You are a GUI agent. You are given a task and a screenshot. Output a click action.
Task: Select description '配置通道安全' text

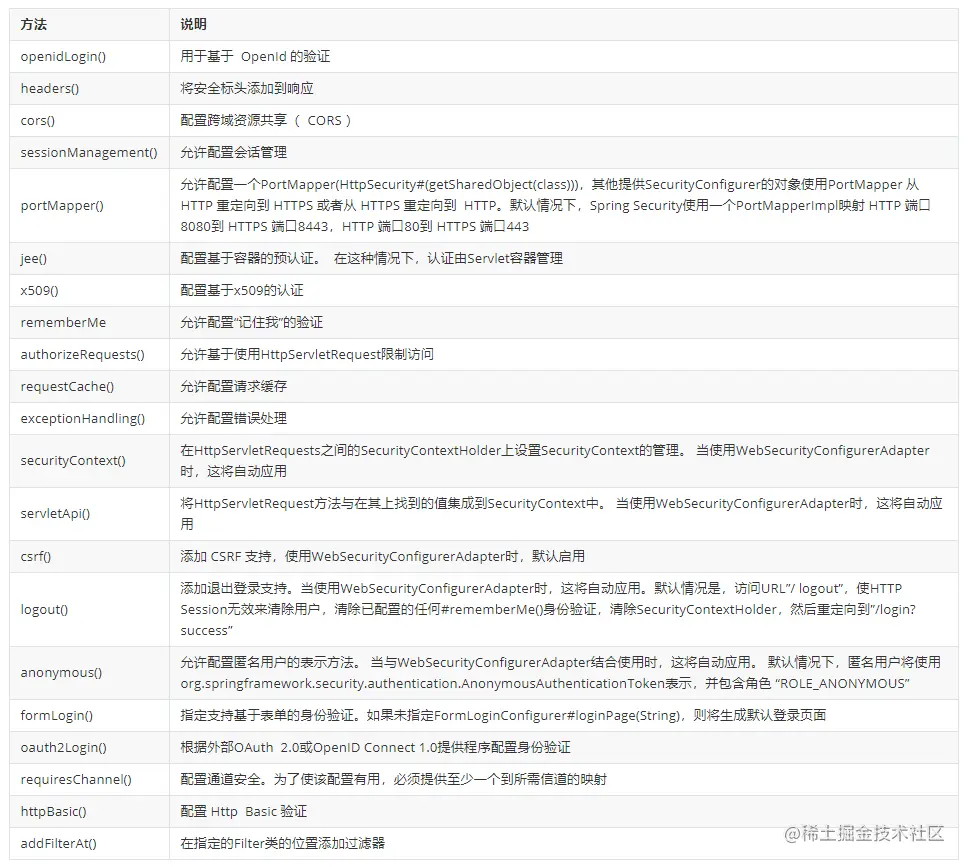coord(393,780)
